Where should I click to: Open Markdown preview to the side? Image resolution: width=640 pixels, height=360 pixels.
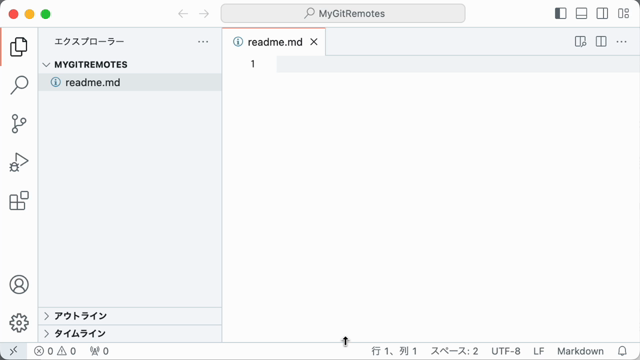[x=580, y=42]
